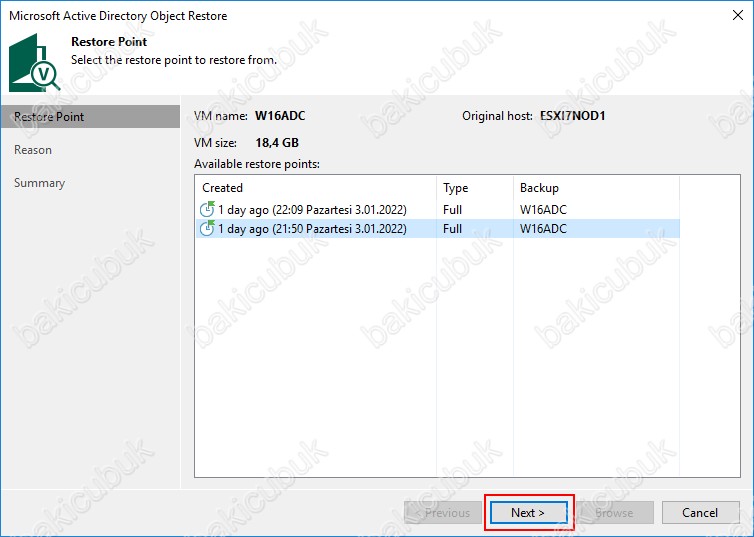Click Full type in the 21:50 row

tap(452, 229)
